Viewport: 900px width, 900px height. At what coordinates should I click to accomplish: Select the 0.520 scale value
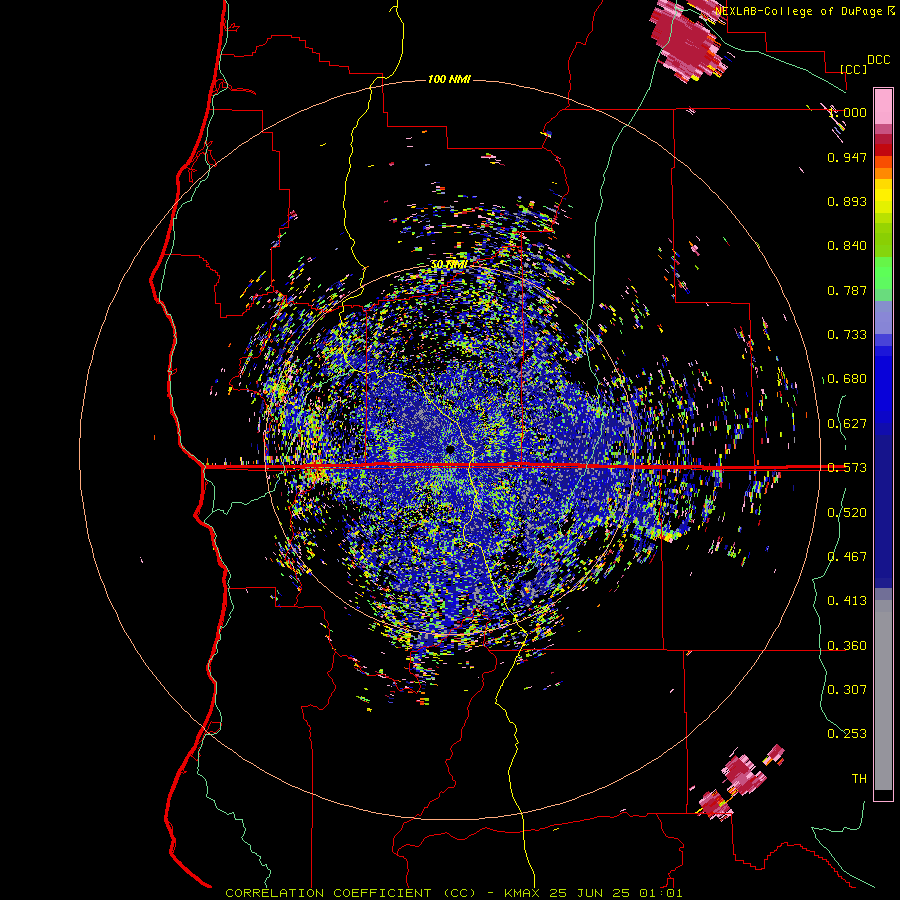click(x=847, y=513)
